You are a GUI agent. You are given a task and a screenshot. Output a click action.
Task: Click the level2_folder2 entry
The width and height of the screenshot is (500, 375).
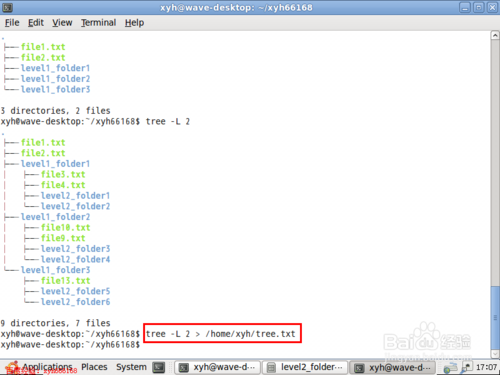75,206
